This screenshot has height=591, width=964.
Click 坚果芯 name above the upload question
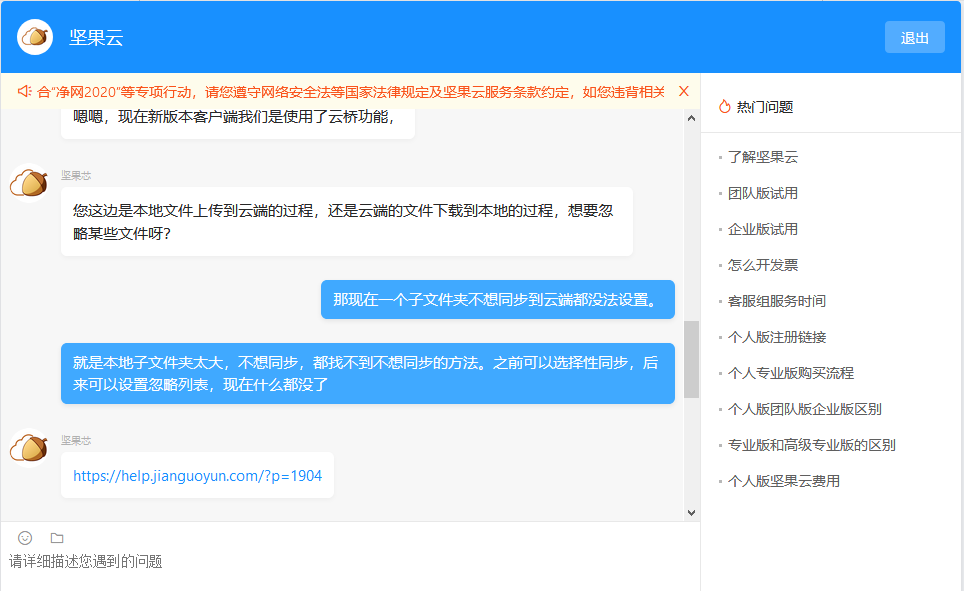click(76, 175)
